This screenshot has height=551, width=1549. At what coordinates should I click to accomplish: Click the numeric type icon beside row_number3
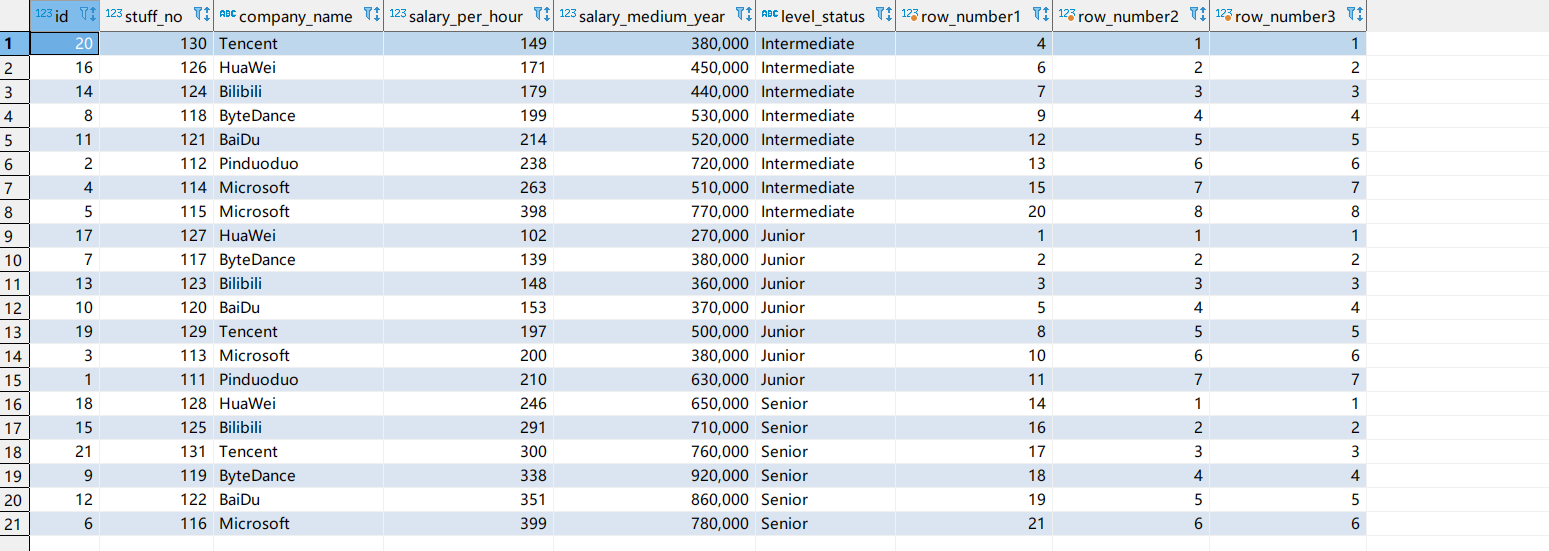(1224, 14)
